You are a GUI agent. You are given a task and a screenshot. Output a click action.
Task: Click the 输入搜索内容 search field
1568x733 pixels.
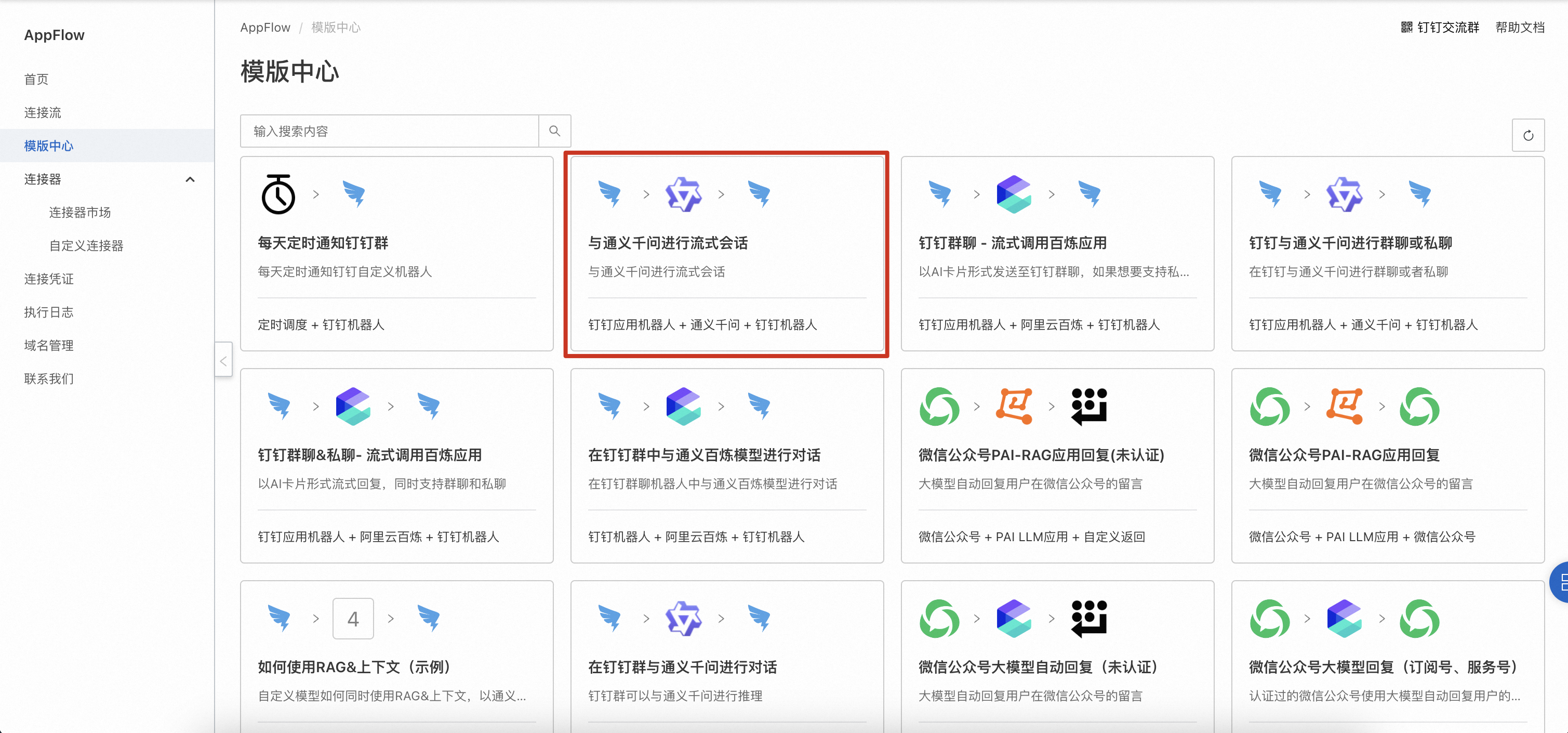coord(390,131)
